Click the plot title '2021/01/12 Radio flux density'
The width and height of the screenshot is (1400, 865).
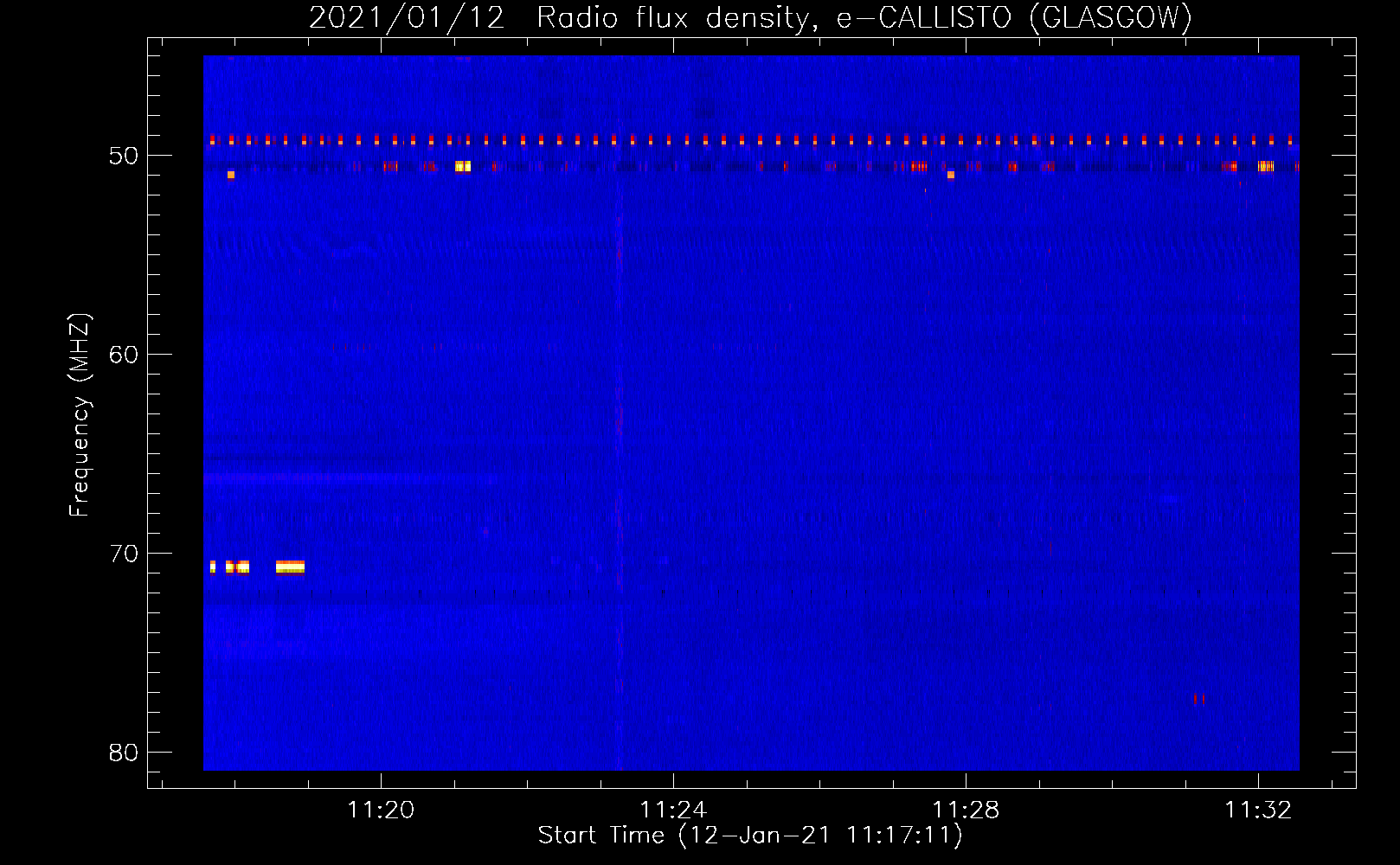click(x=560, y=17)
